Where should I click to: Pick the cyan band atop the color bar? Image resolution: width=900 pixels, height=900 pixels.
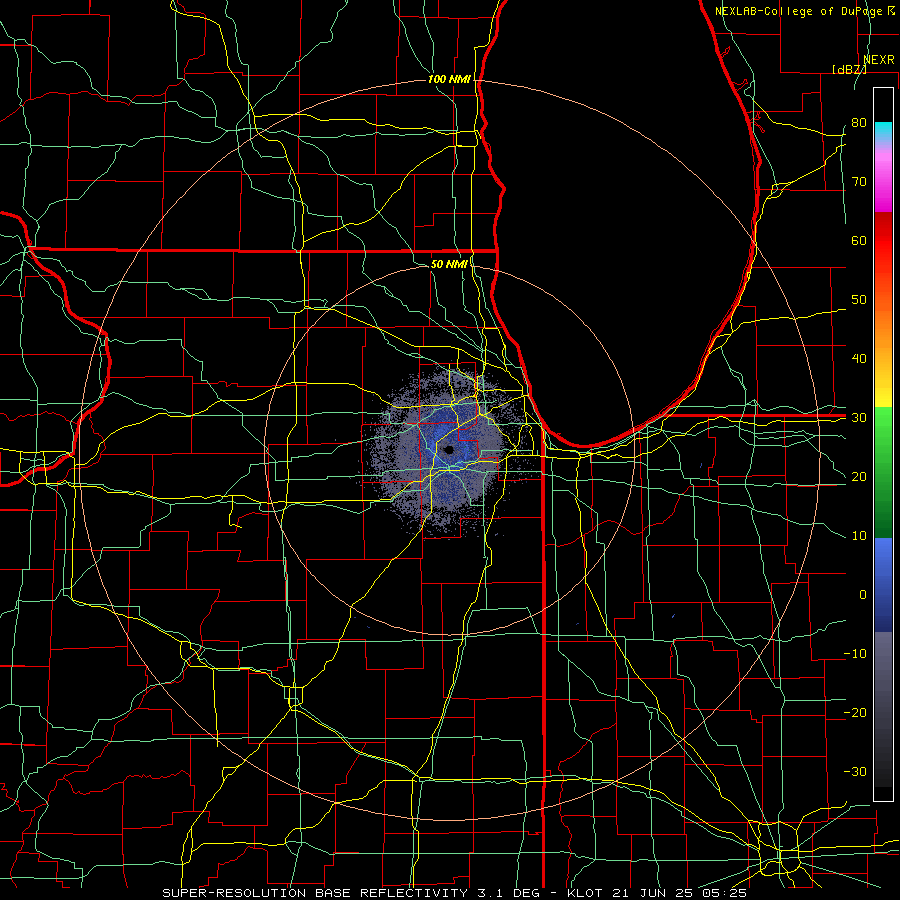(x=883, y=131)
